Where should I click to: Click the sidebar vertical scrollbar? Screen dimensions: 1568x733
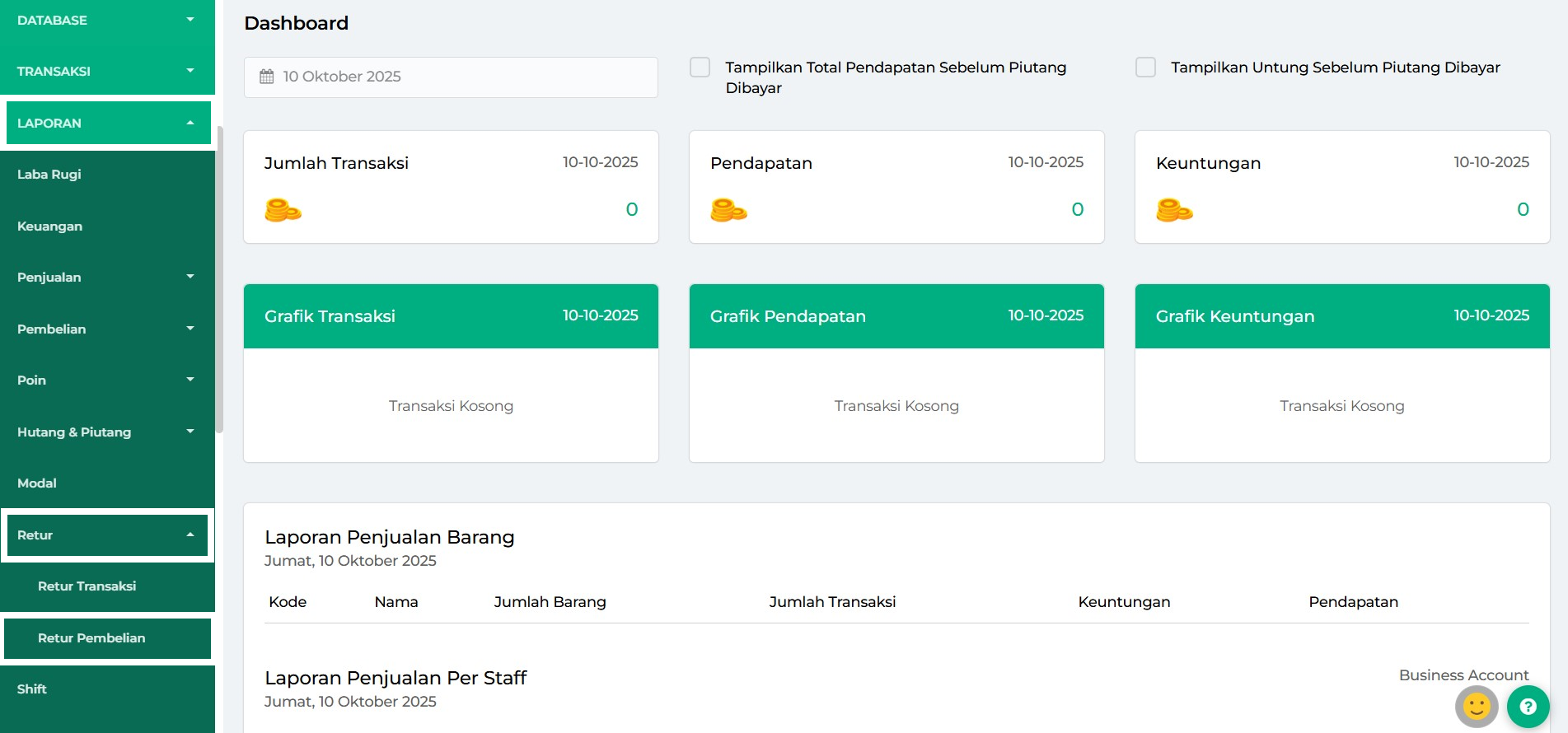coord(219,280)
